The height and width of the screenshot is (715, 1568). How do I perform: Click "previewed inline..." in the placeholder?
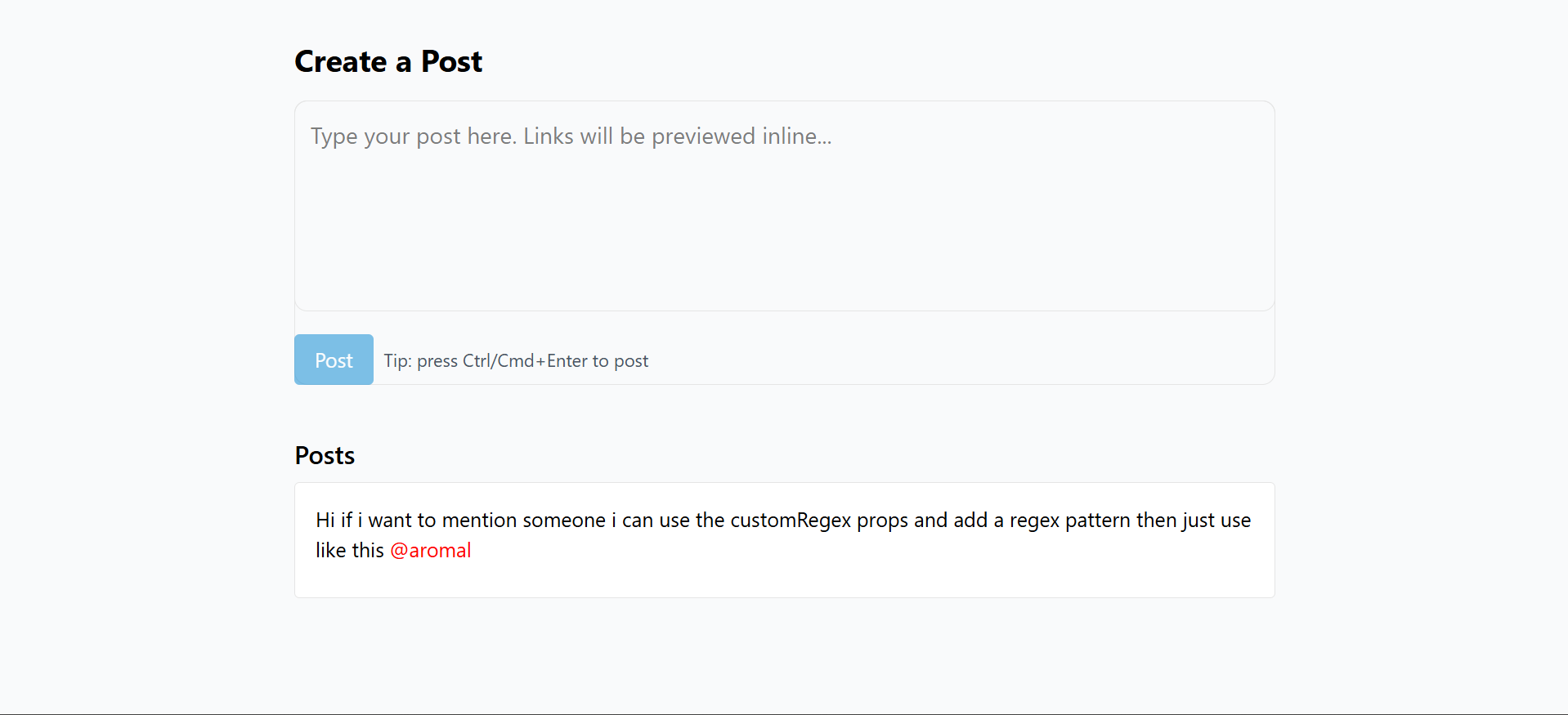pyautogui.click(x=741, y=136)
